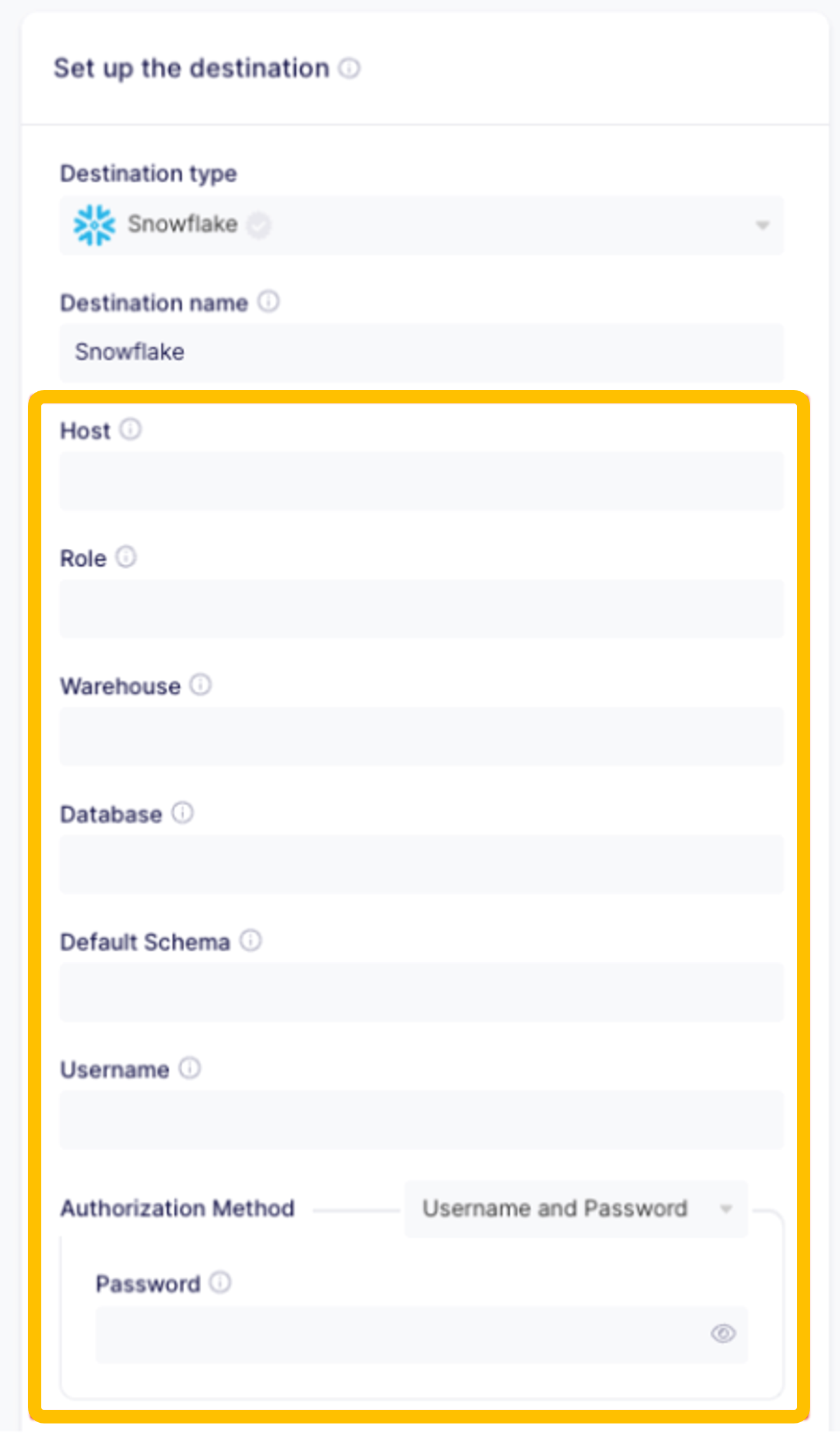Focus the Host input field
840x1433 pixels.
[422, 480]
